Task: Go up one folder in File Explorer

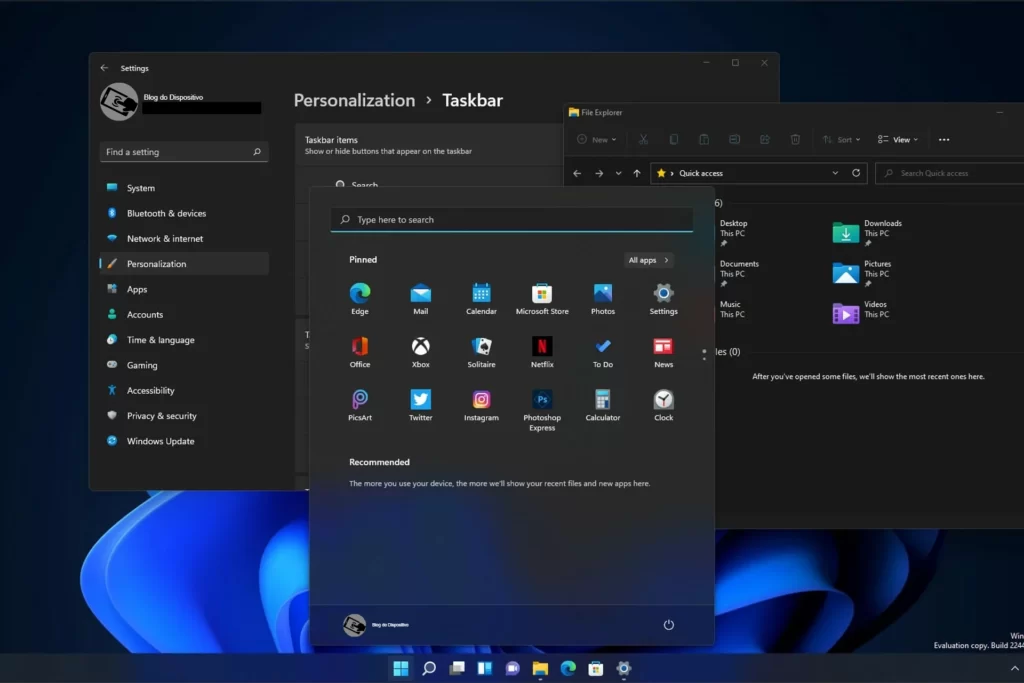Action: pyautogui.click(x=637, y=173)
